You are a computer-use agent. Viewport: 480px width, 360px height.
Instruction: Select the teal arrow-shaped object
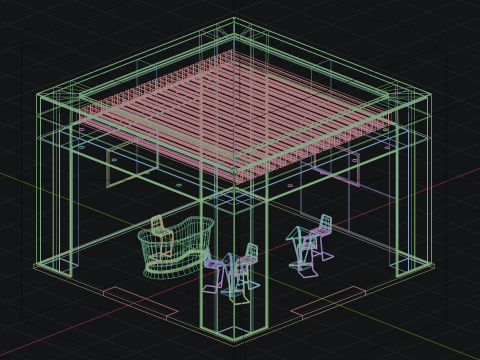(x=300, y=248)
